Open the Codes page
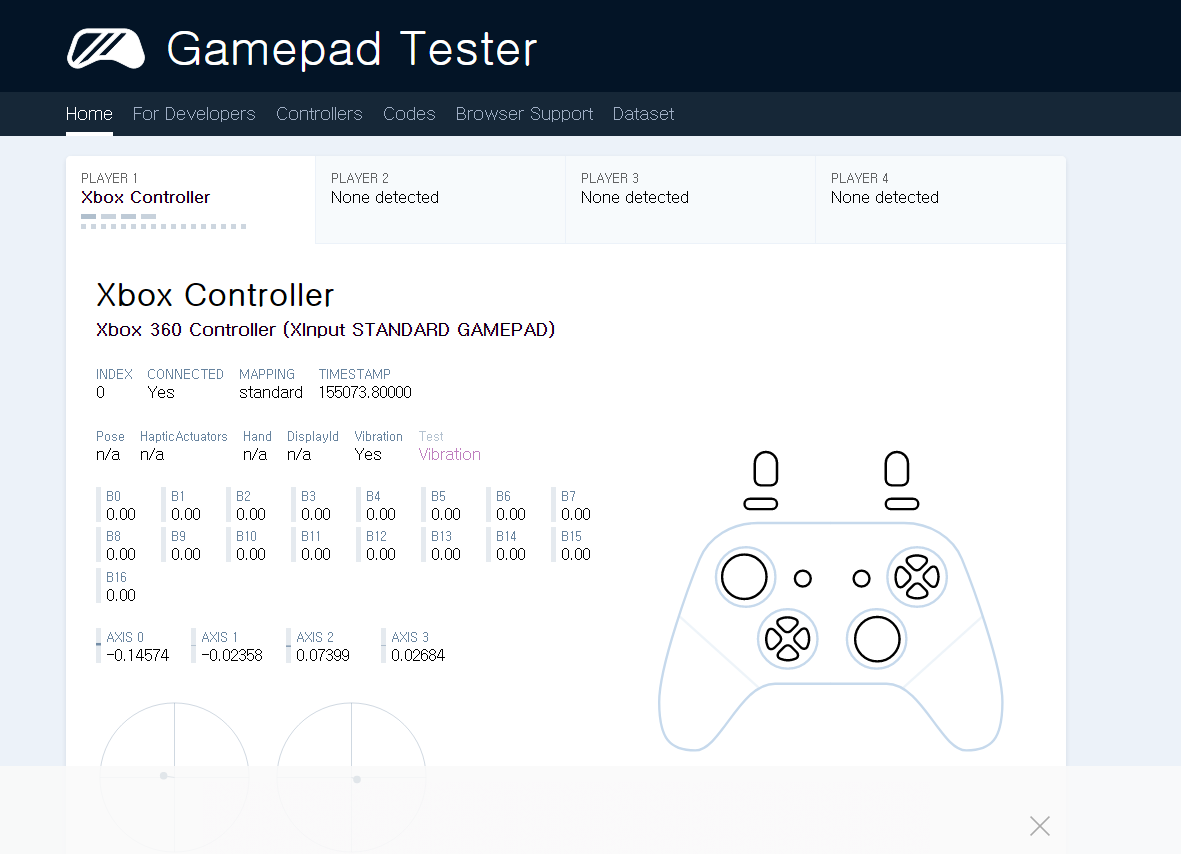 (409, 114)
